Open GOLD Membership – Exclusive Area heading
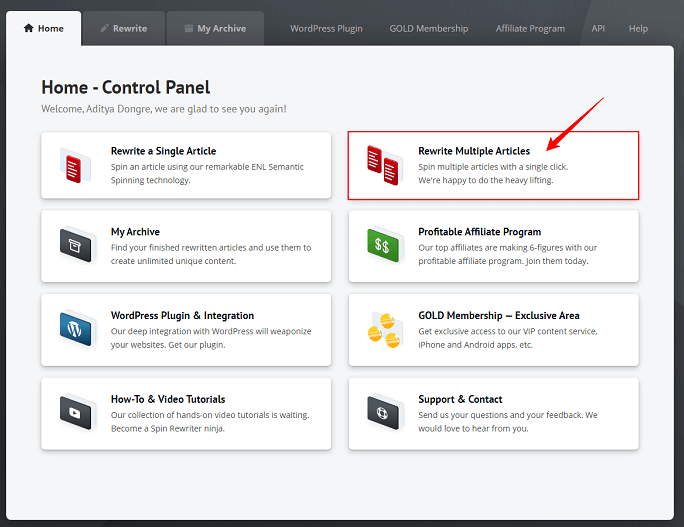684x527 pixels. click(499, 315)
